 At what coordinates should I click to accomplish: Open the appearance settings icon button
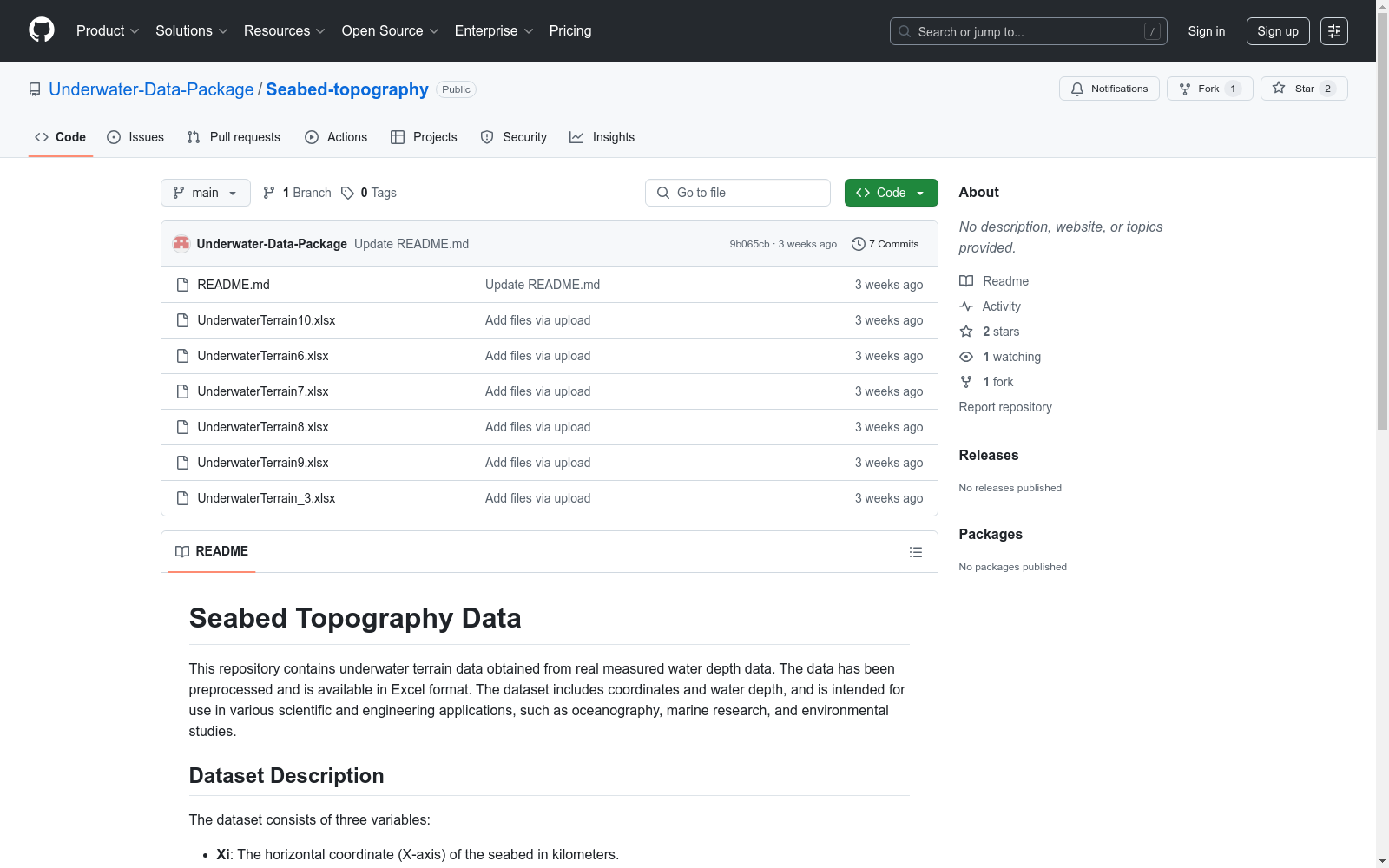coord(1334,31)
